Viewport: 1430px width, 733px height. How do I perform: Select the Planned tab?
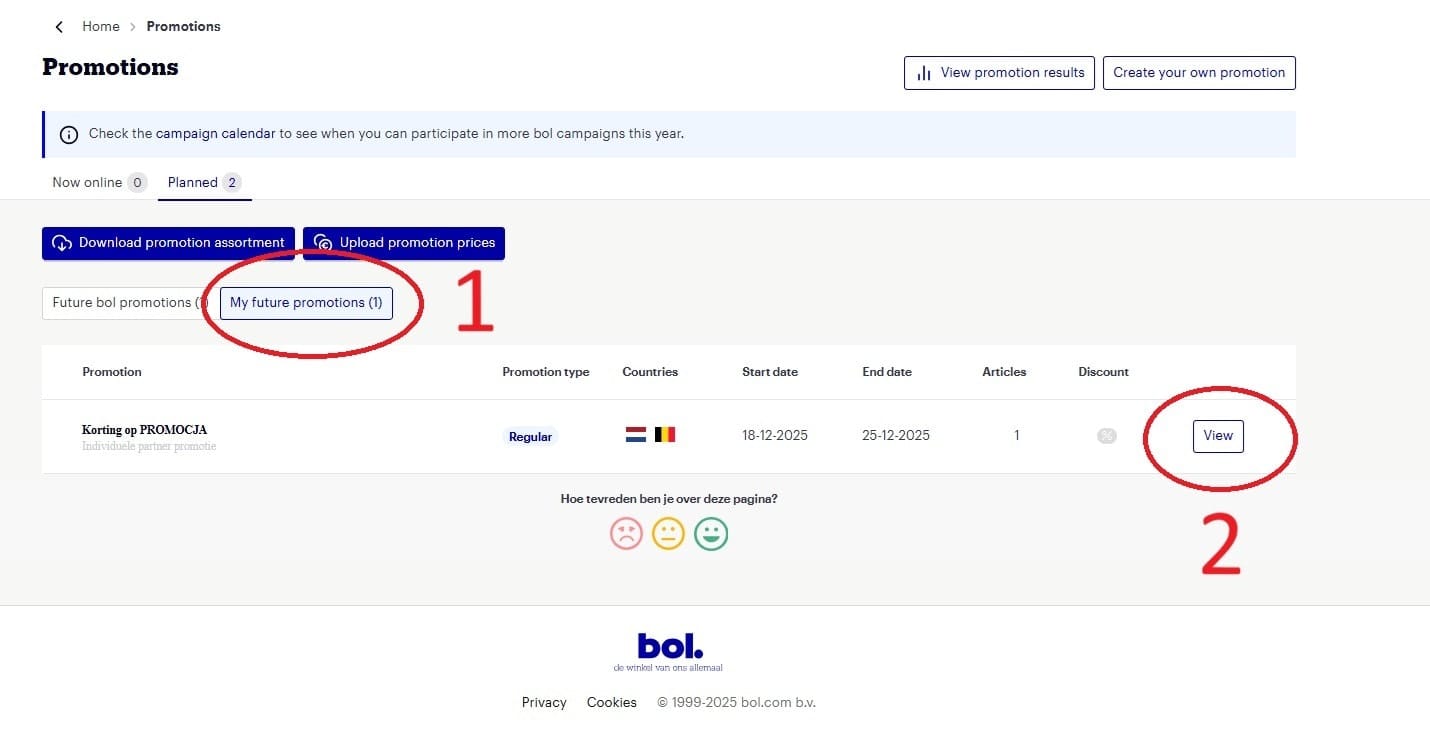[204, 182]
